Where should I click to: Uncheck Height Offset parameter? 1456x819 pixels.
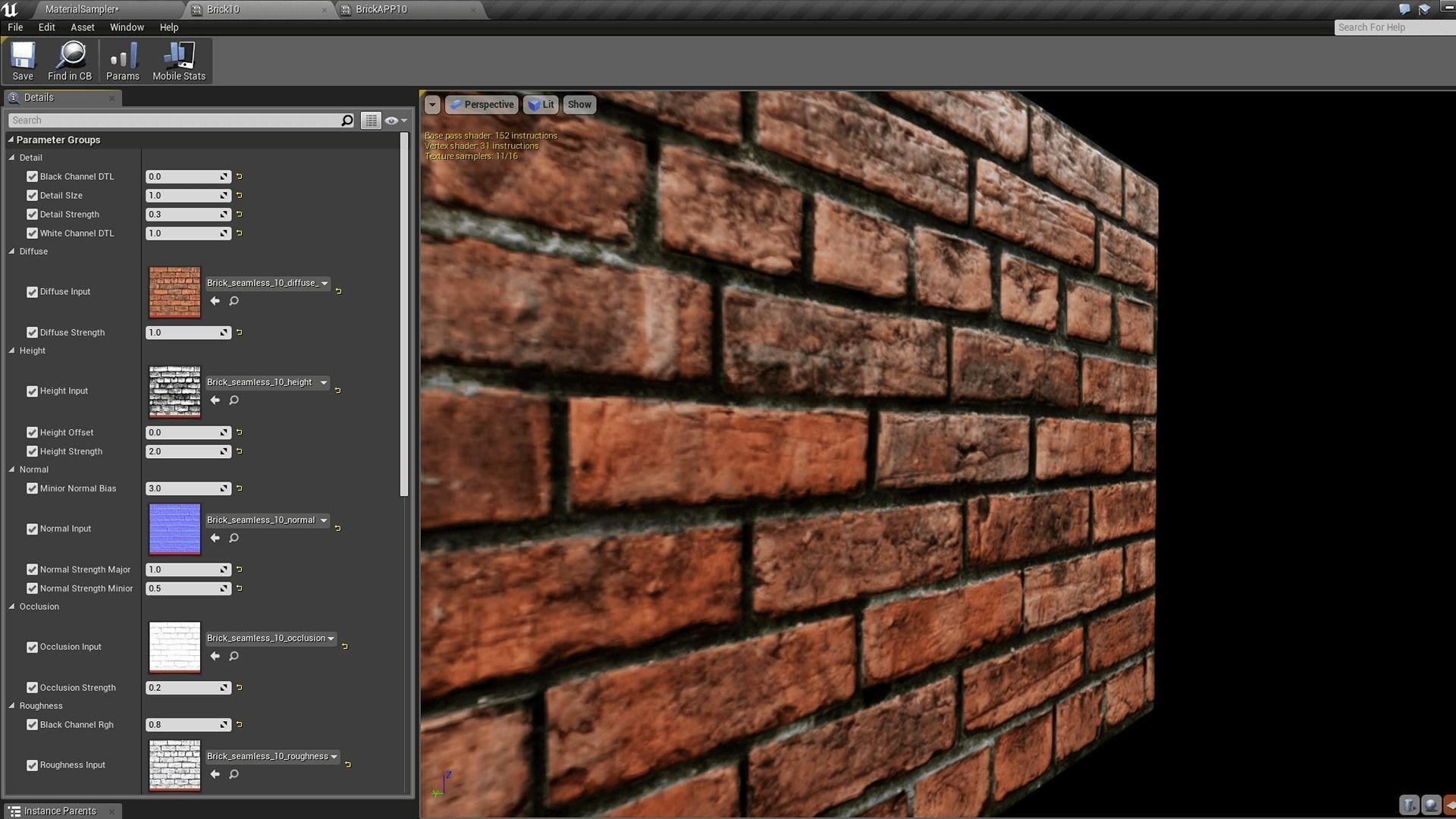(32, 432)
